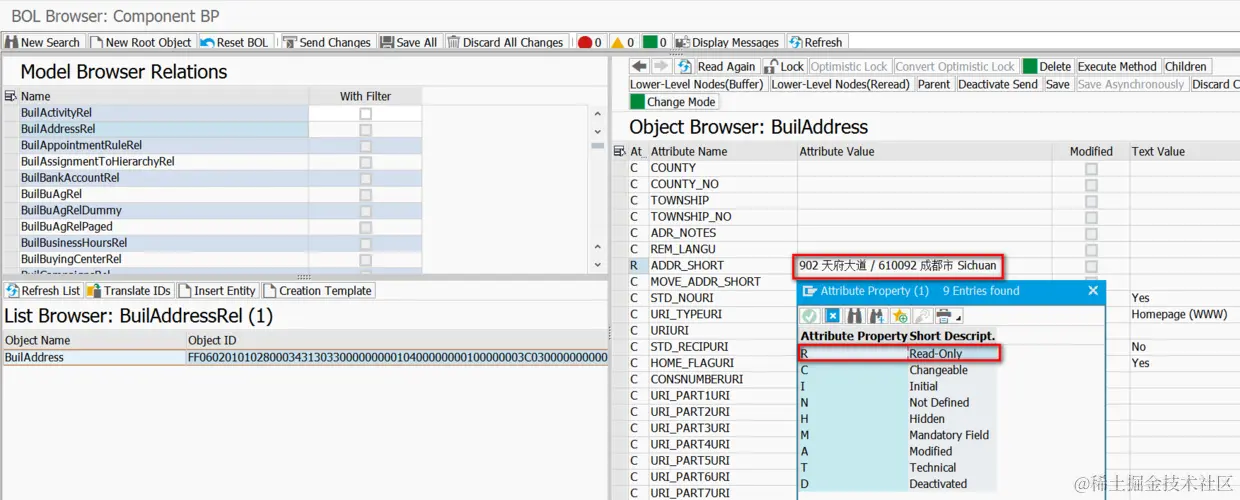This screenshot has width=1240, height=500.
Task: Open the print dropdown arrow in popup
Action: pos(958,319)
